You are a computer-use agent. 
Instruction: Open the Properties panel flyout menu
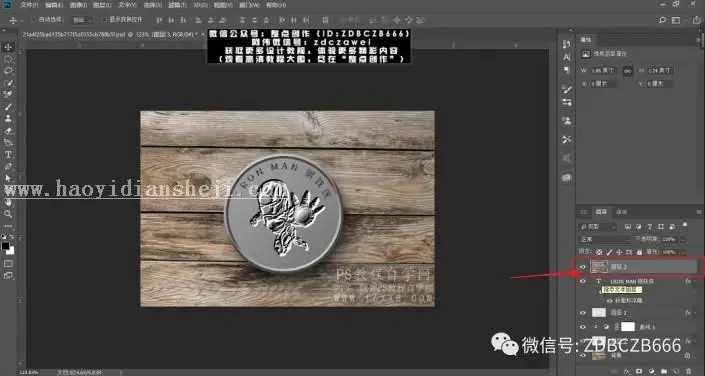(698, 40)
